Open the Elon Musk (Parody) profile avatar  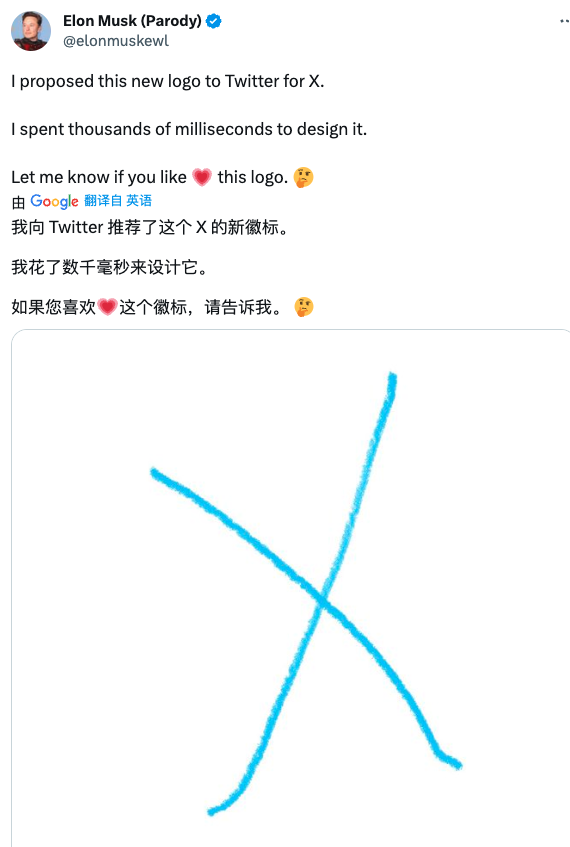pyautogui.click(x=31, y=31)
